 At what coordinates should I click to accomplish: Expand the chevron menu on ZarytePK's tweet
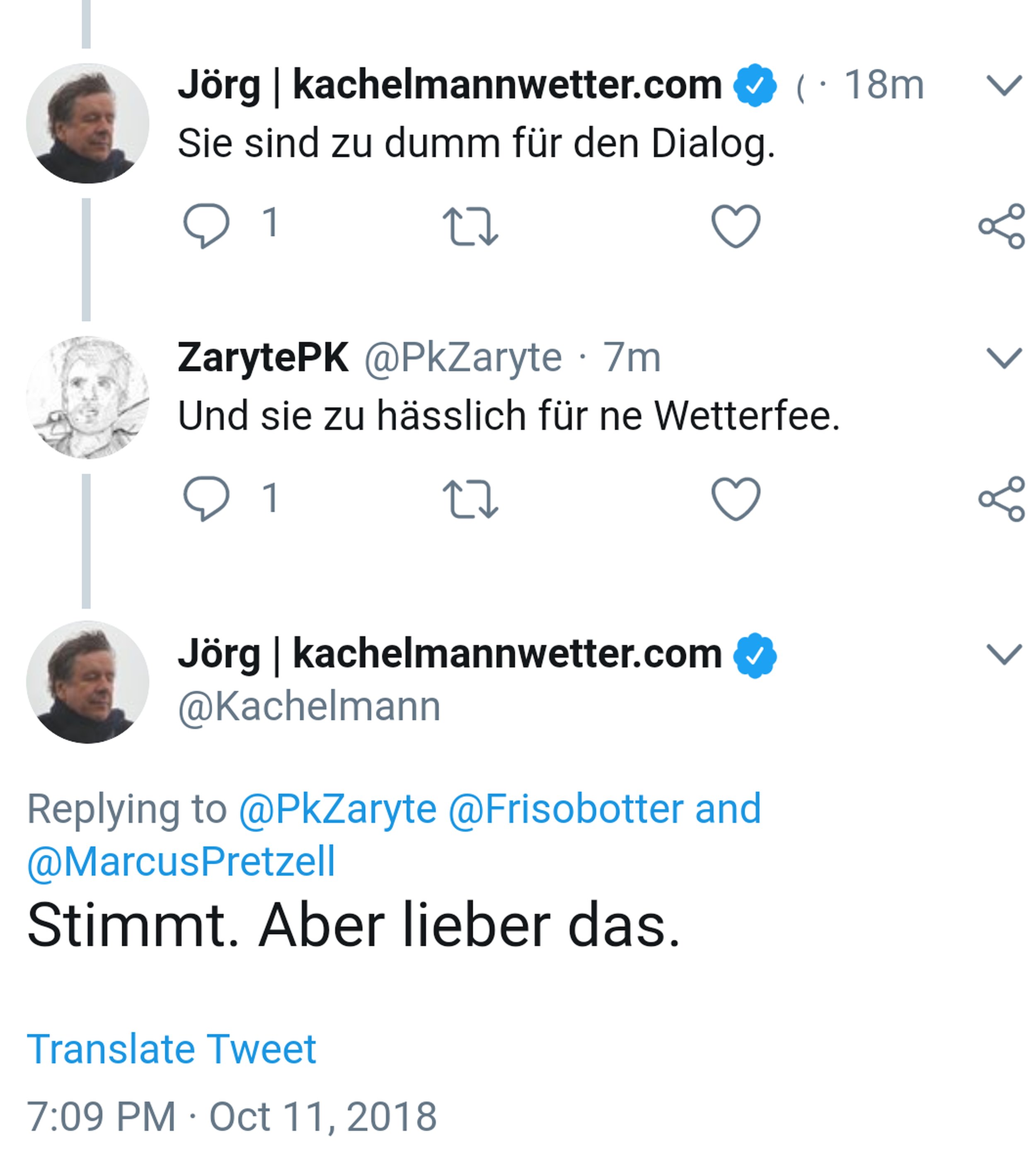(1004, 358)
